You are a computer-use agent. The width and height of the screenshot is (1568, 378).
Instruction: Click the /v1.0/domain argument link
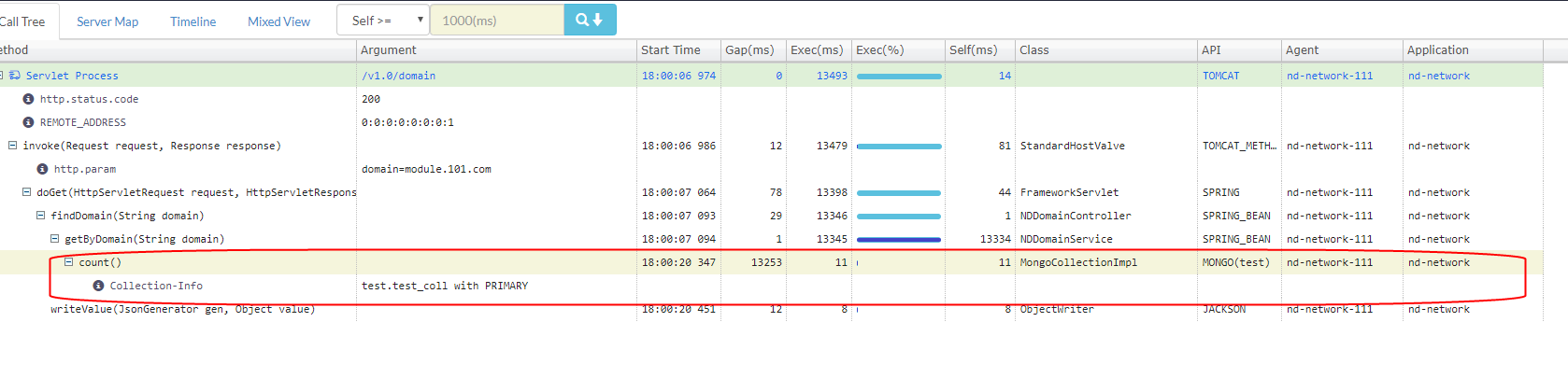[x=398, y=76]
